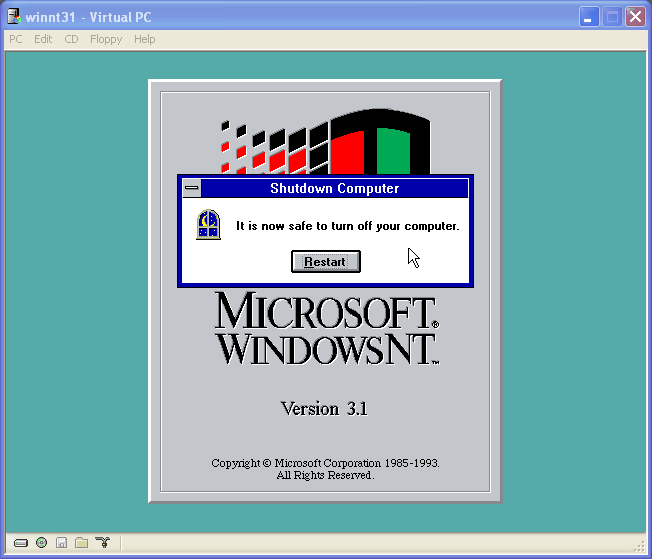Image resolution: width=652 pixels, height=559 pixels.
Task: Click the Restart button
Action: click(x=326, y=262)
